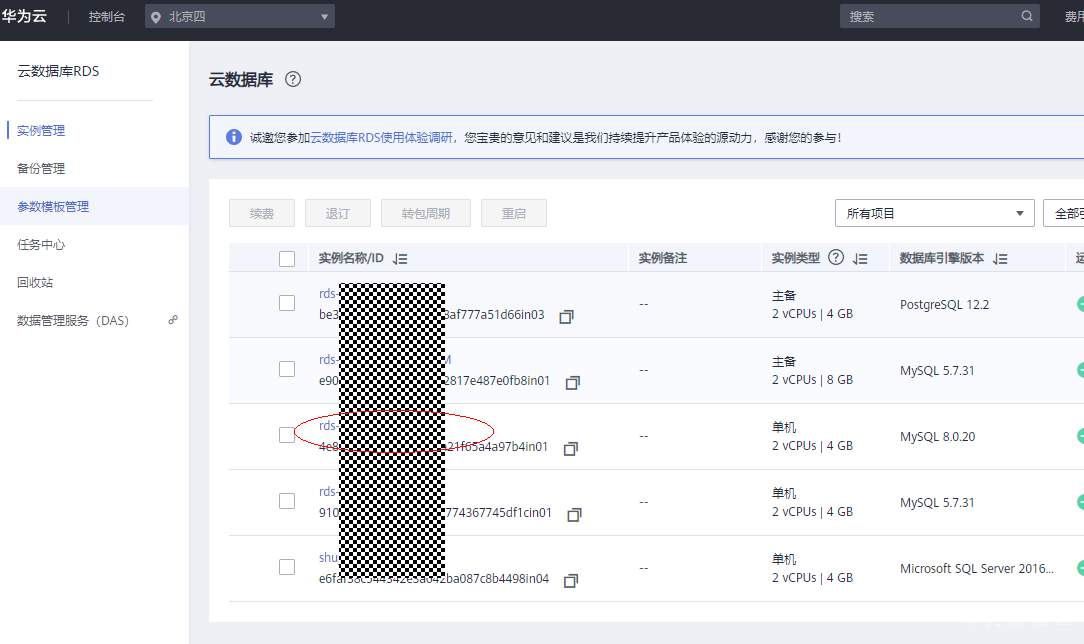Open the MySQL 8.0.20 instance name link

pos(328,426)
